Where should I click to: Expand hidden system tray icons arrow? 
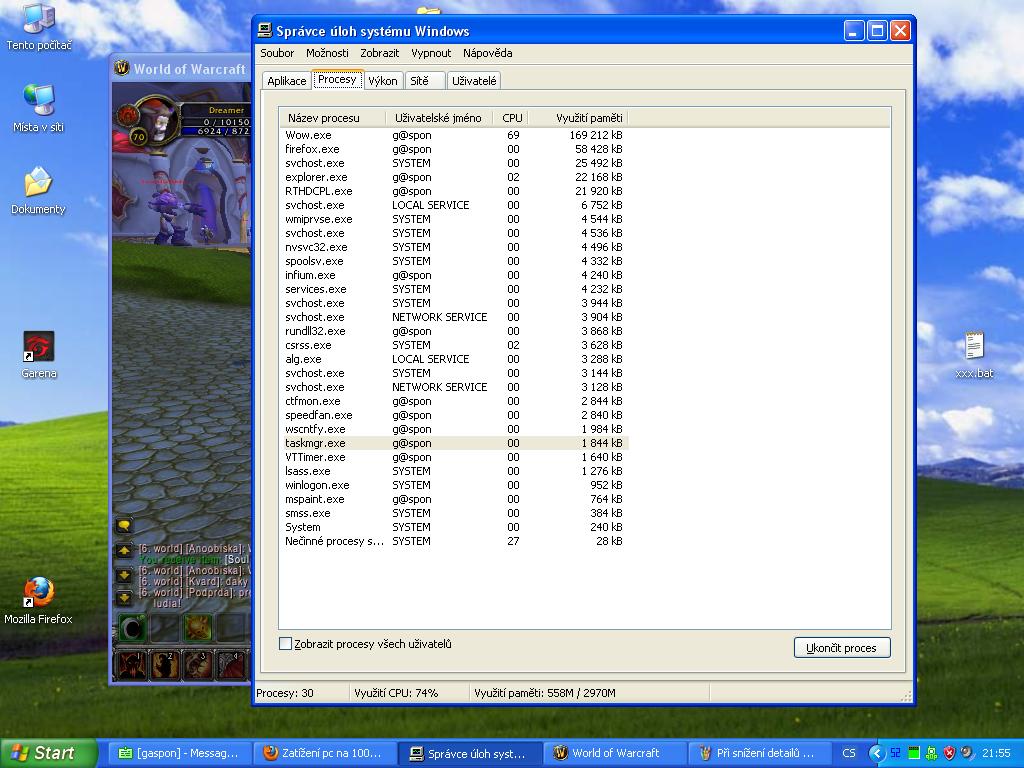[876, 753]
